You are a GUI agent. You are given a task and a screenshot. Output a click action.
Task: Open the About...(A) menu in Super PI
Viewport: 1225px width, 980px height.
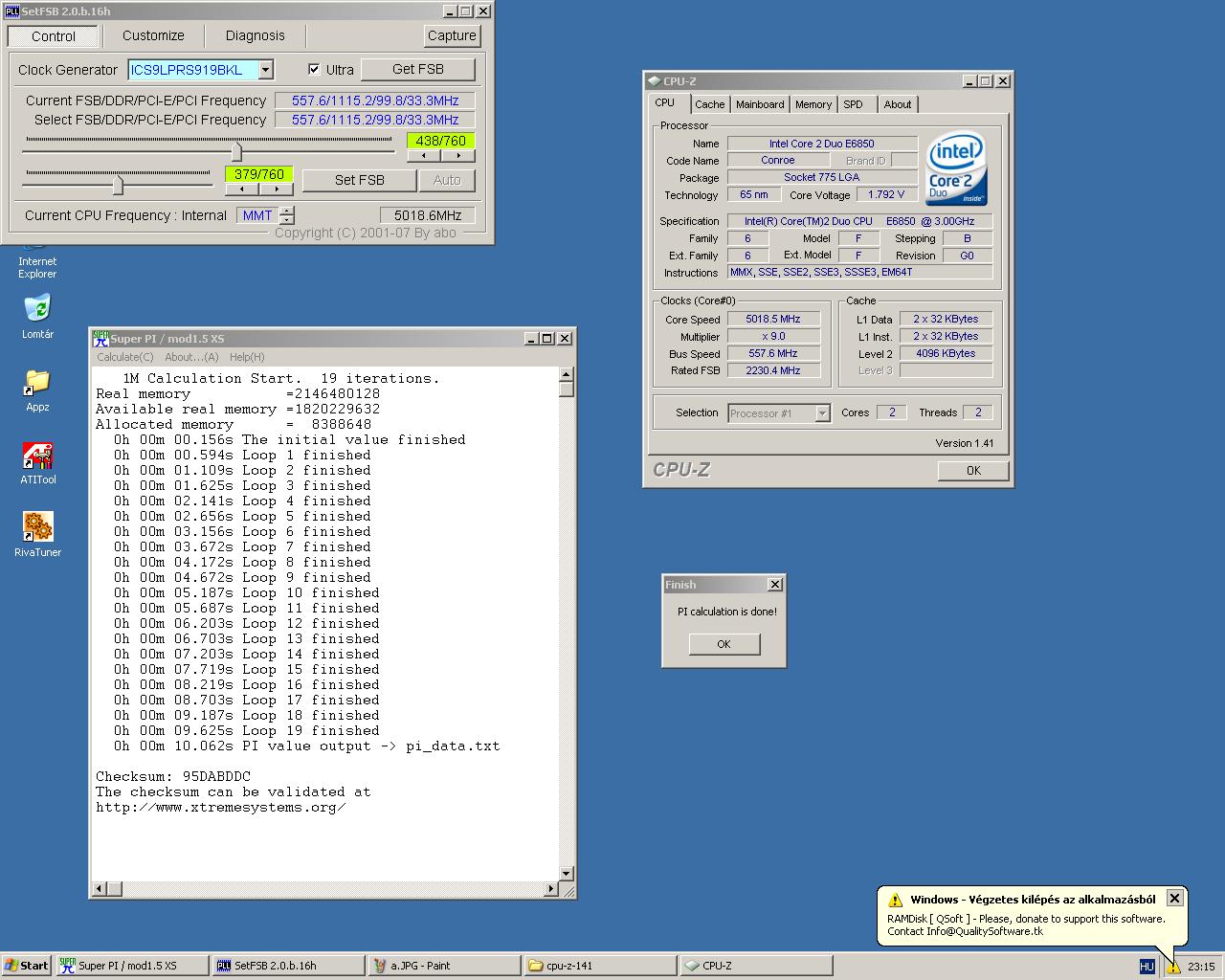tap(191, 357)
